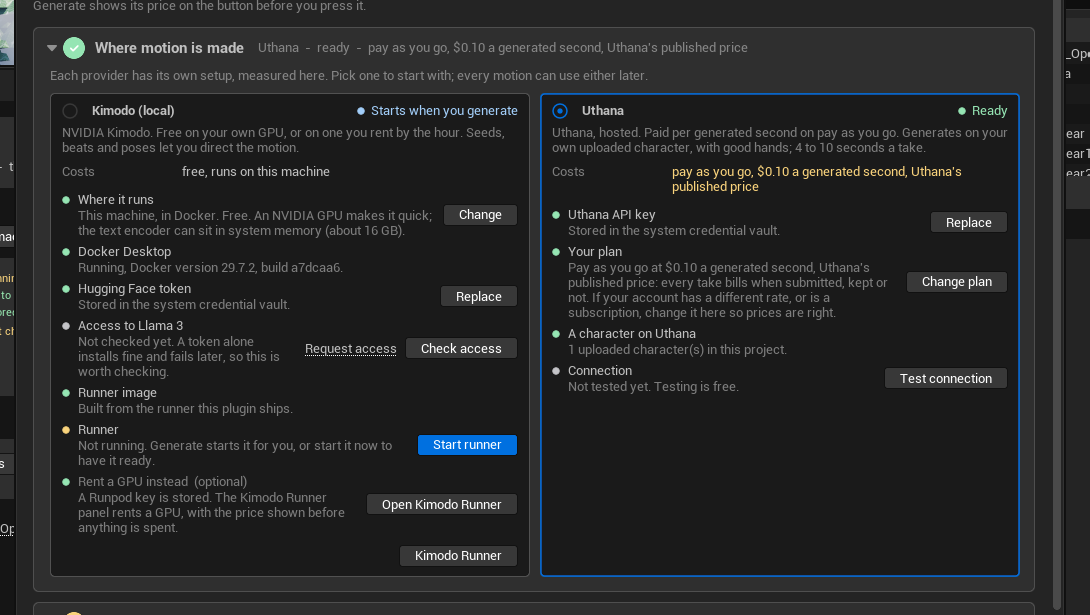Click the Rent a GPU instead status dot
The image size is (1090, 615).
point(66,482)
